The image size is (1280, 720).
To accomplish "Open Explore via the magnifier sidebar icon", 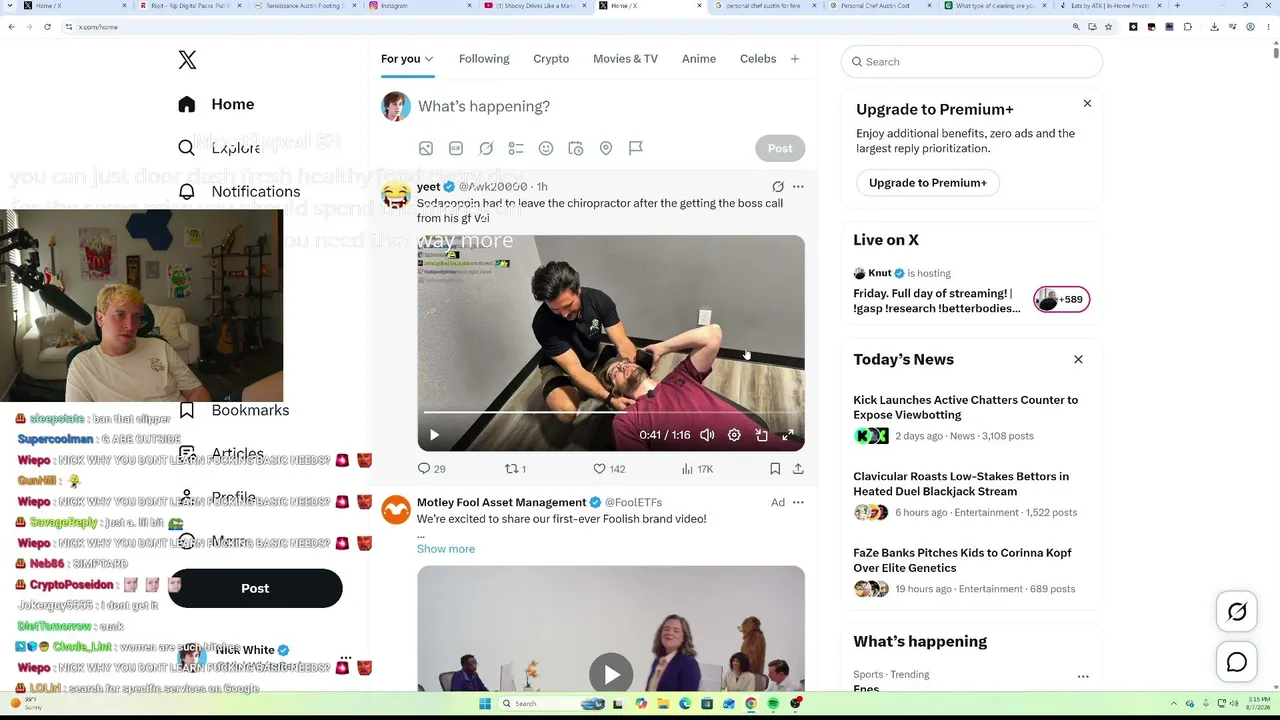I will tap(186, 148).
